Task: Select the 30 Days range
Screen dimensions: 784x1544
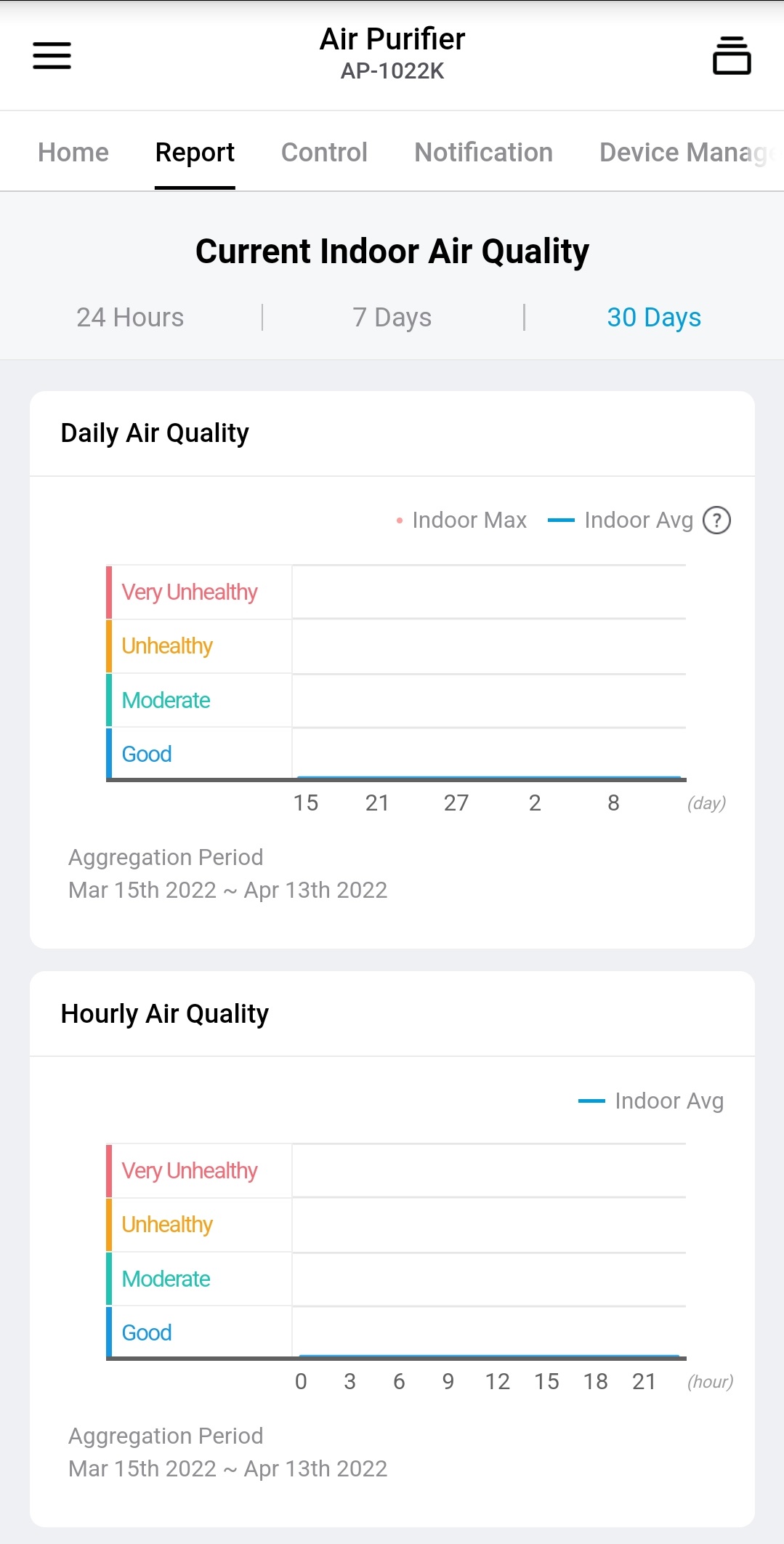Action: tap(654, 318)
